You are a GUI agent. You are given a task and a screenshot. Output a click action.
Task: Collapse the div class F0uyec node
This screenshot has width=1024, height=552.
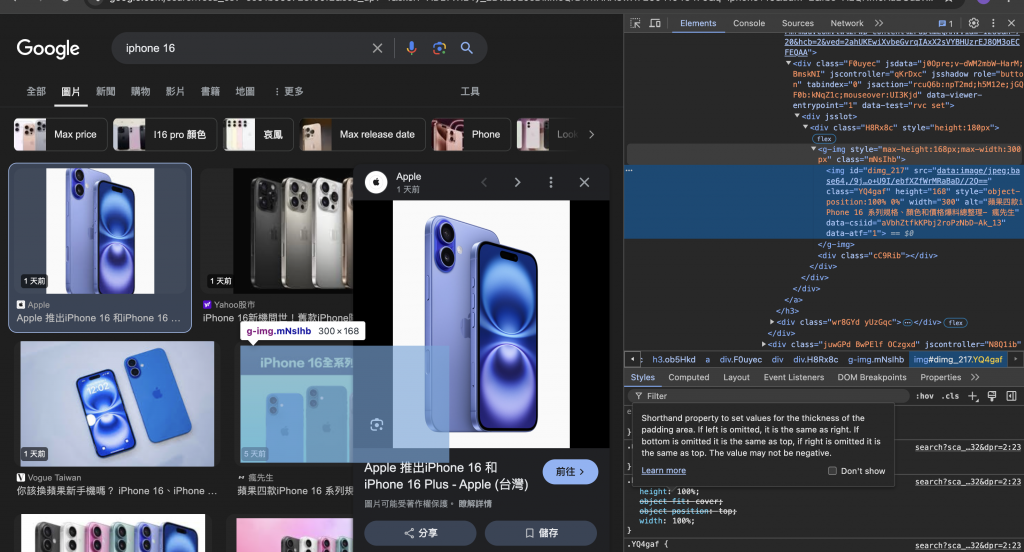coord(789,63)
